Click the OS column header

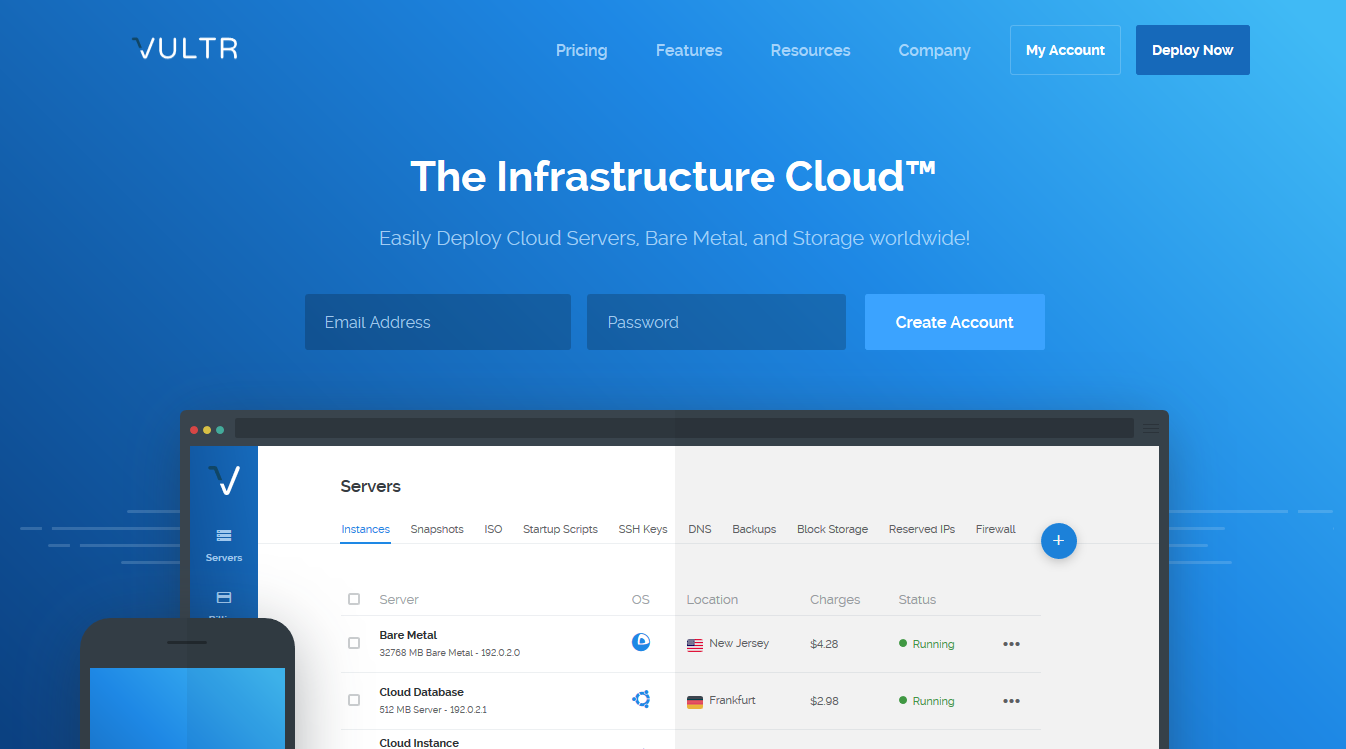[x=641, y=599]
